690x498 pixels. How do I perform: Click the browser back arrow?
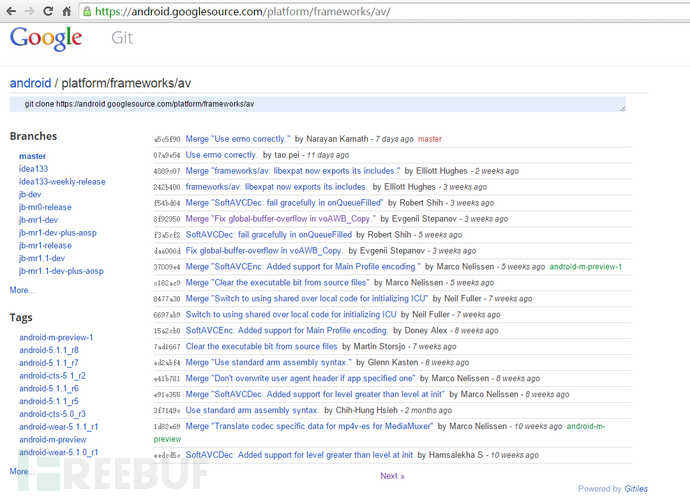point(10,12)
